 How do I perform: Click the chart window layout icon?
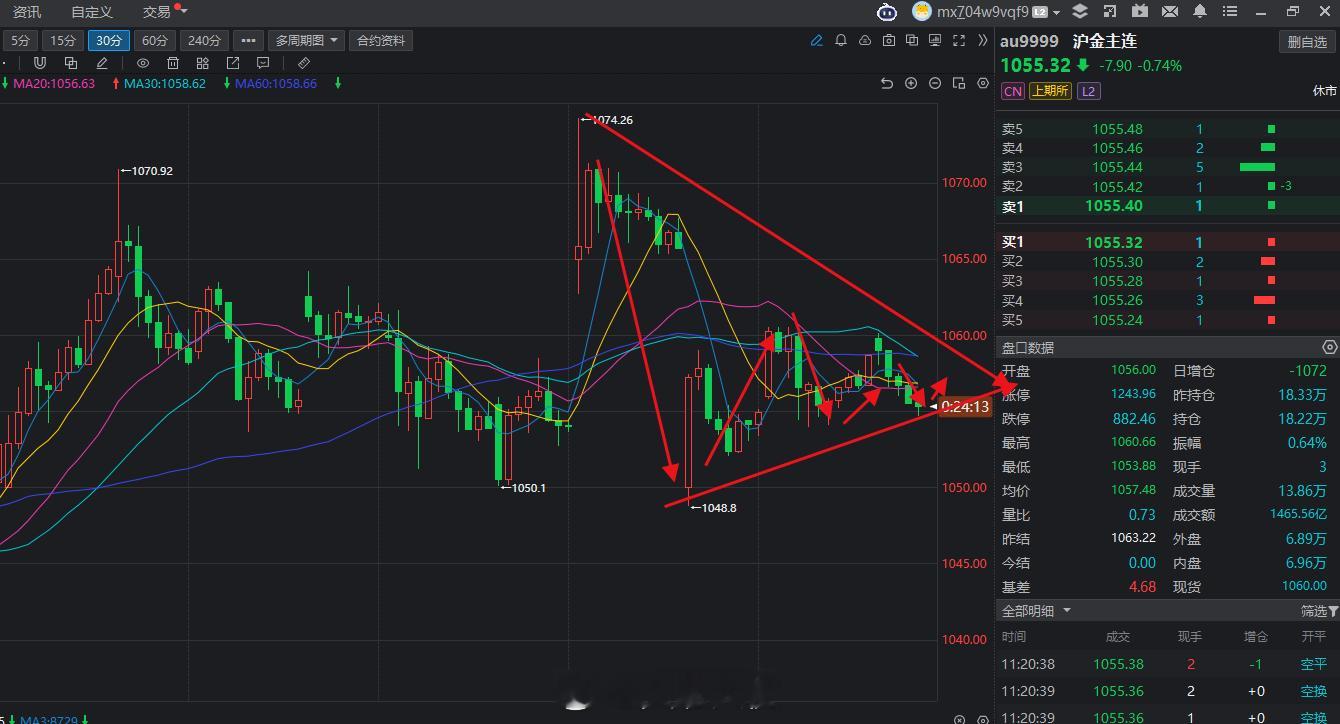pos(959,84)
